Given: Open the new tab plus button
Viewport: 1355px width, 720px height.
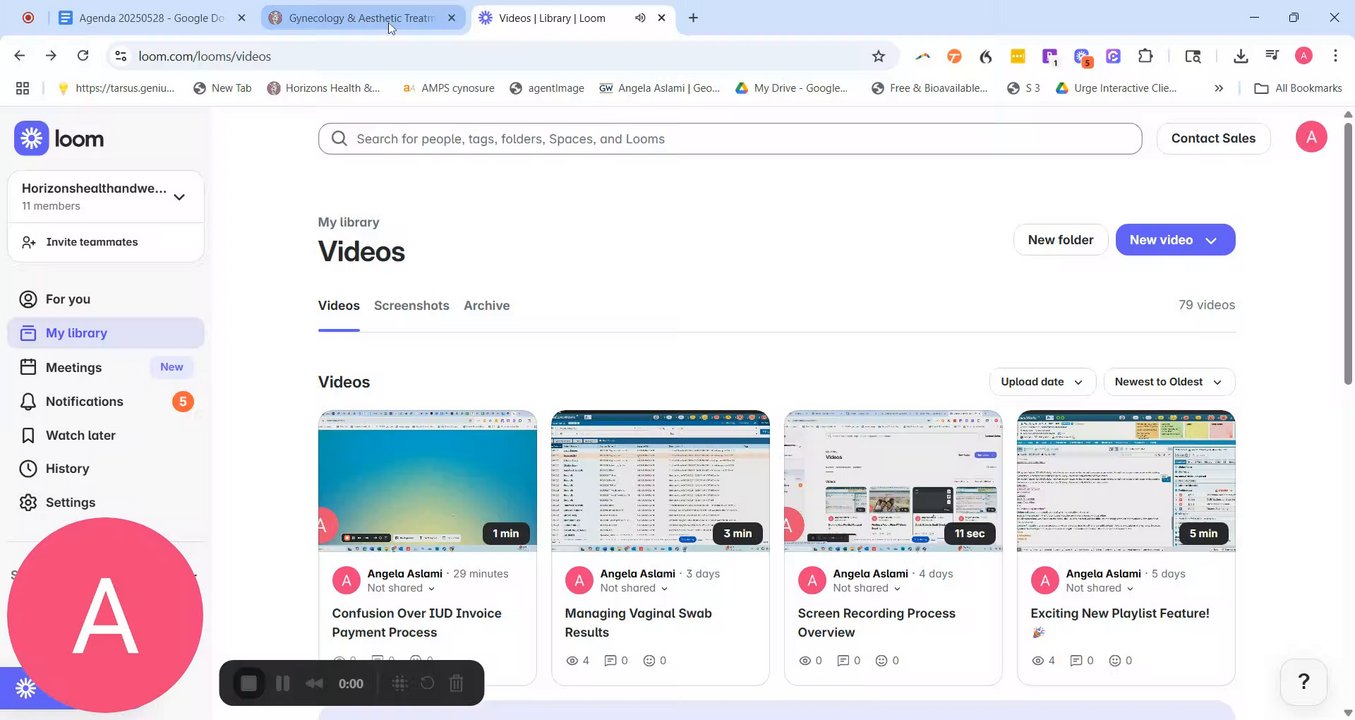Looking at the screenshot, I should pyautogui.click(x=693, y=17).
